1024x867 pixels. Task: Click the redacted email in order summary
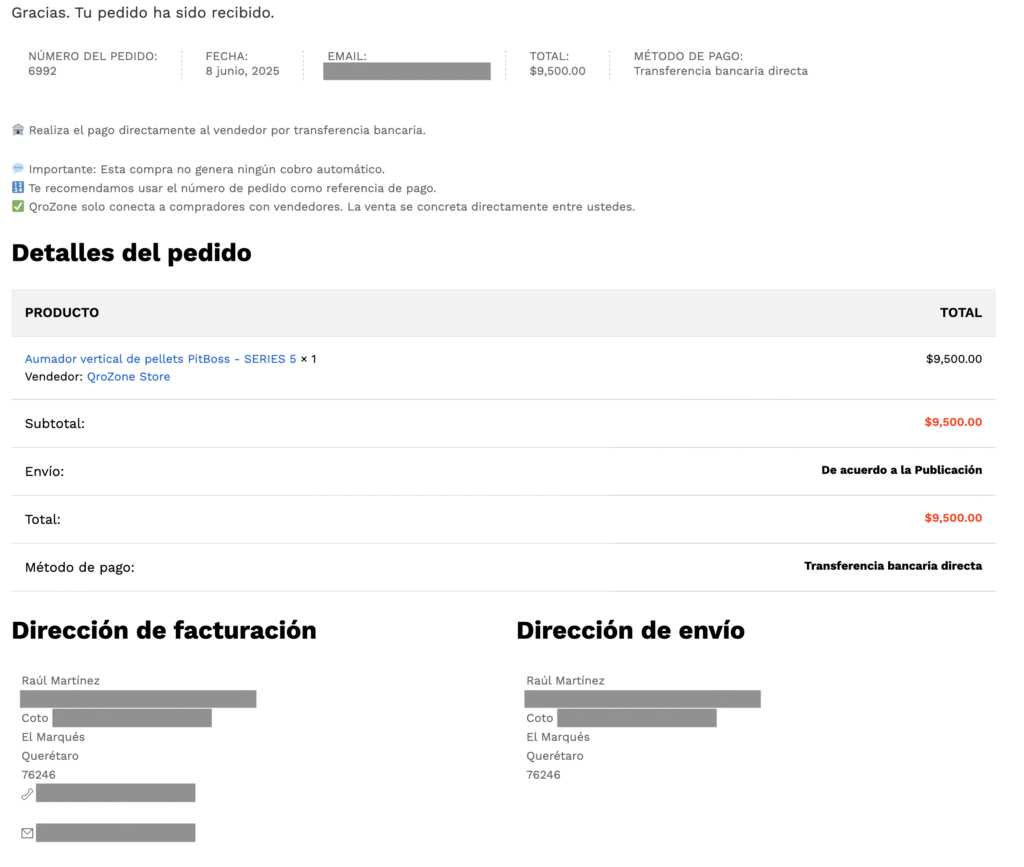pyautogui.click(x=407, y=71)
